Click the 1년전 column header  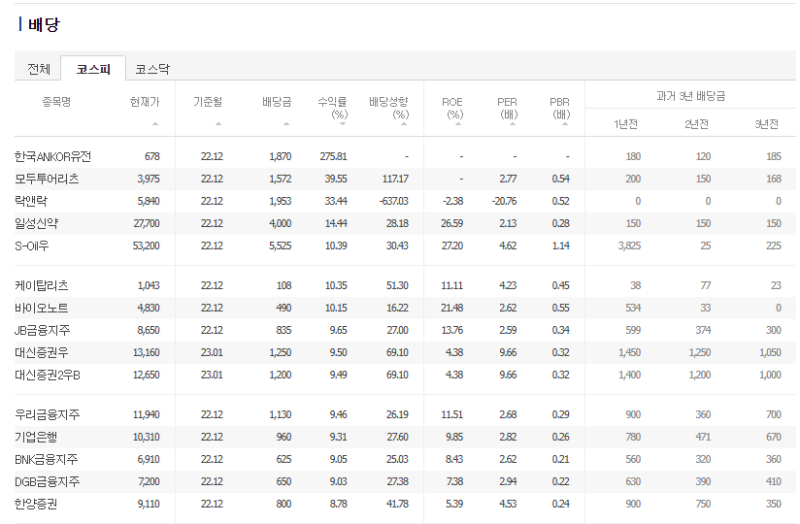pos(626,124)
